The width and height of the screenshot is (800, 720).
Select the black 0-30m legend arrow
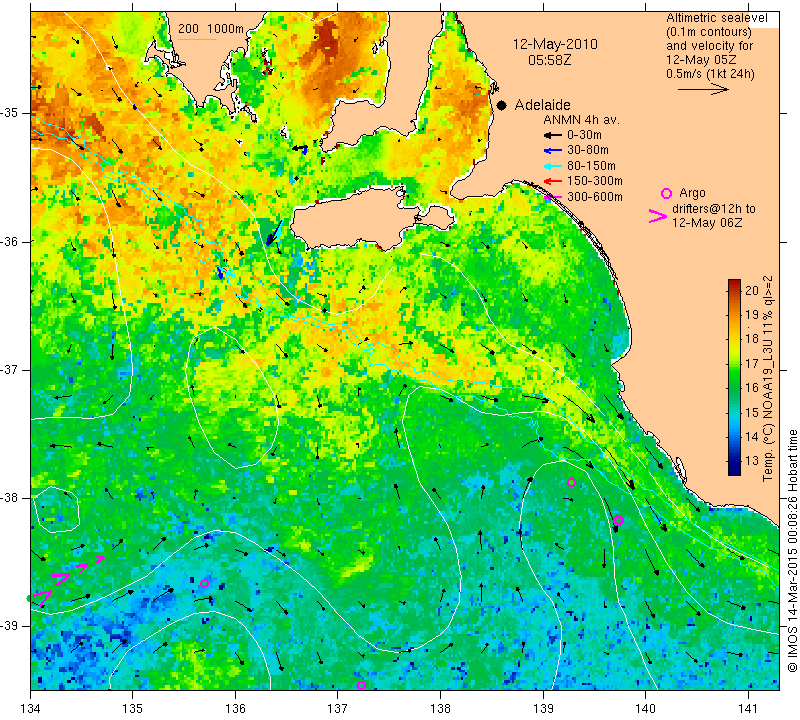(x=552, y=135)
